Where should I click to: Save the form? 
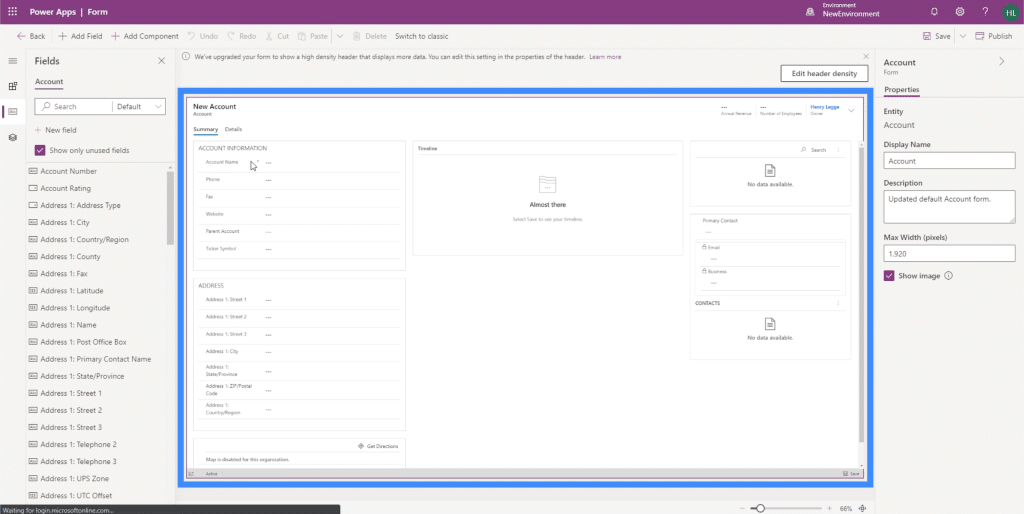point(936,36)
